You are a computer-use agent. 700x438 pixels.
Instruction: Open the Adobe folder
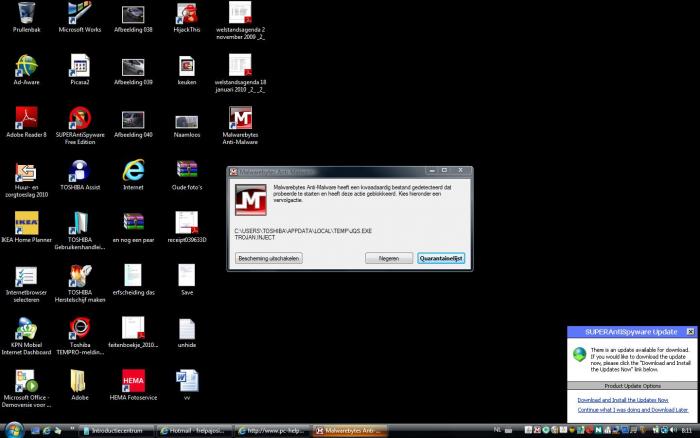(80, 385)
